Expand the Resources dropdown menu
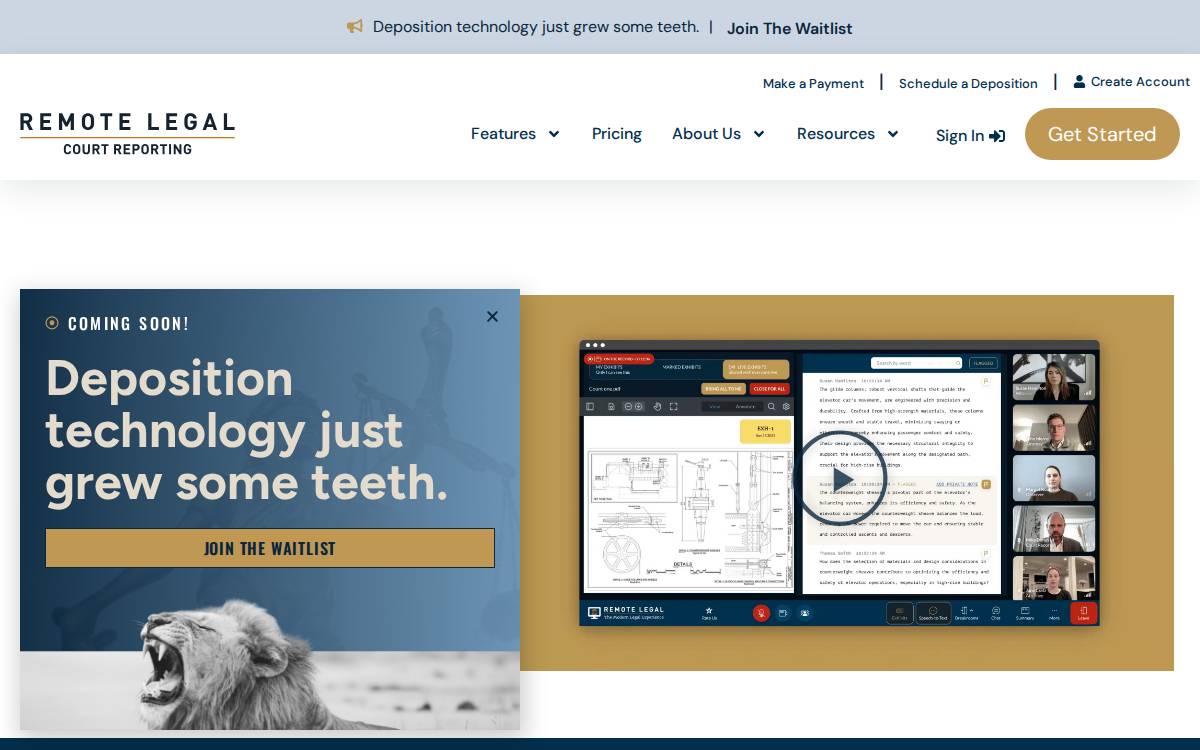This screenshot has width=1200, height=750. tap(847, 134)
